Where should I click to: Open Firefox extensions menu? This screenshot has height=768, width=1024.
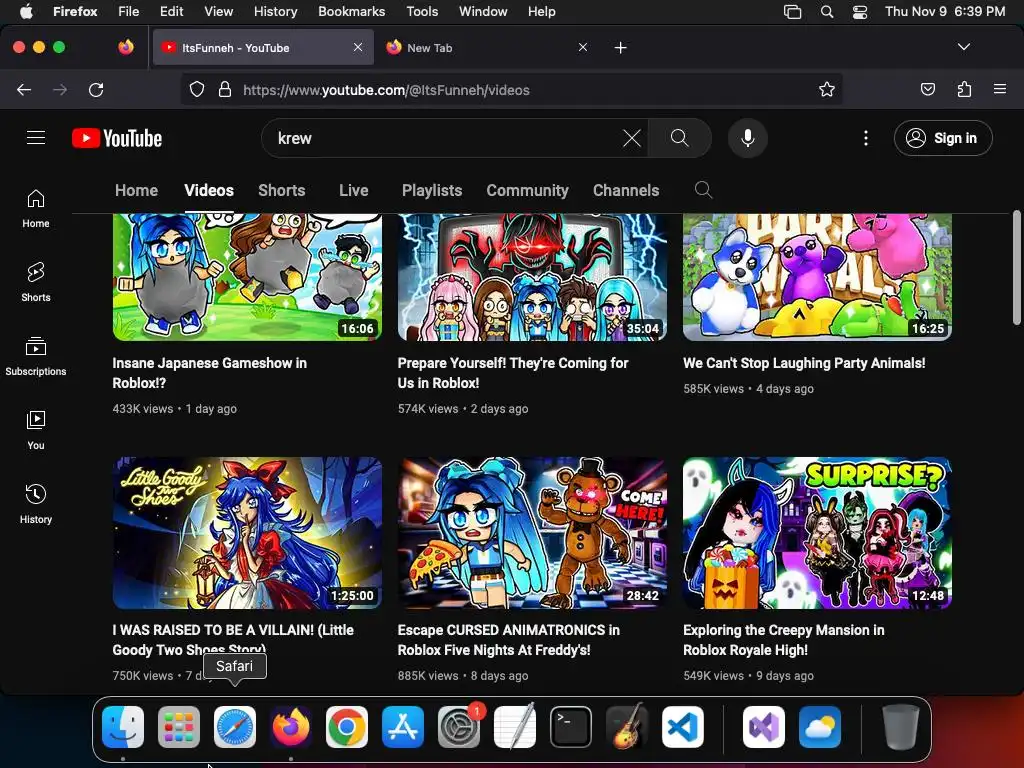point(965,89)
